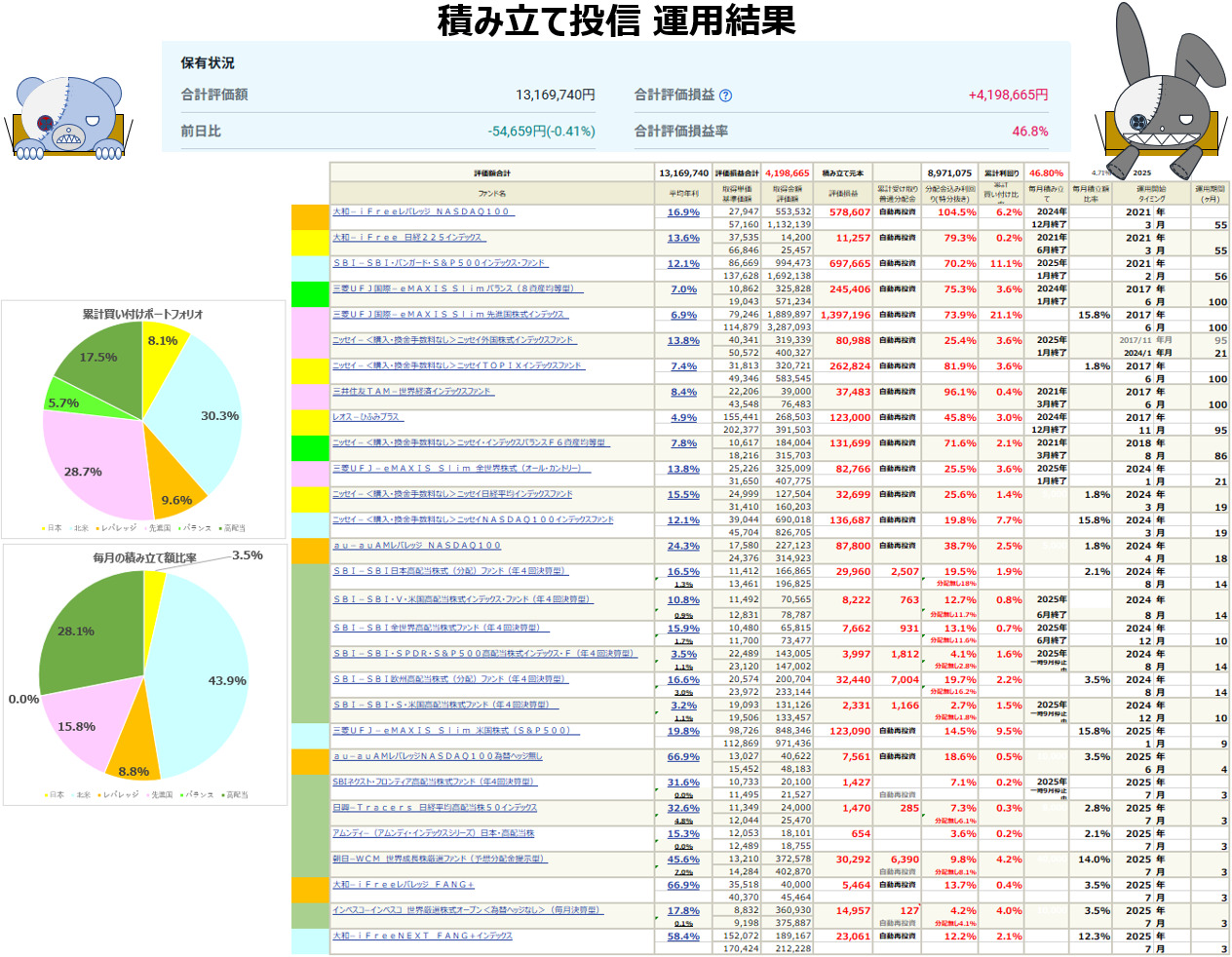Image resolution: width=1232 pixels, height=957 pixels.
Task: Click the help icon beside 合計評価損益
Action: [725, 96]
